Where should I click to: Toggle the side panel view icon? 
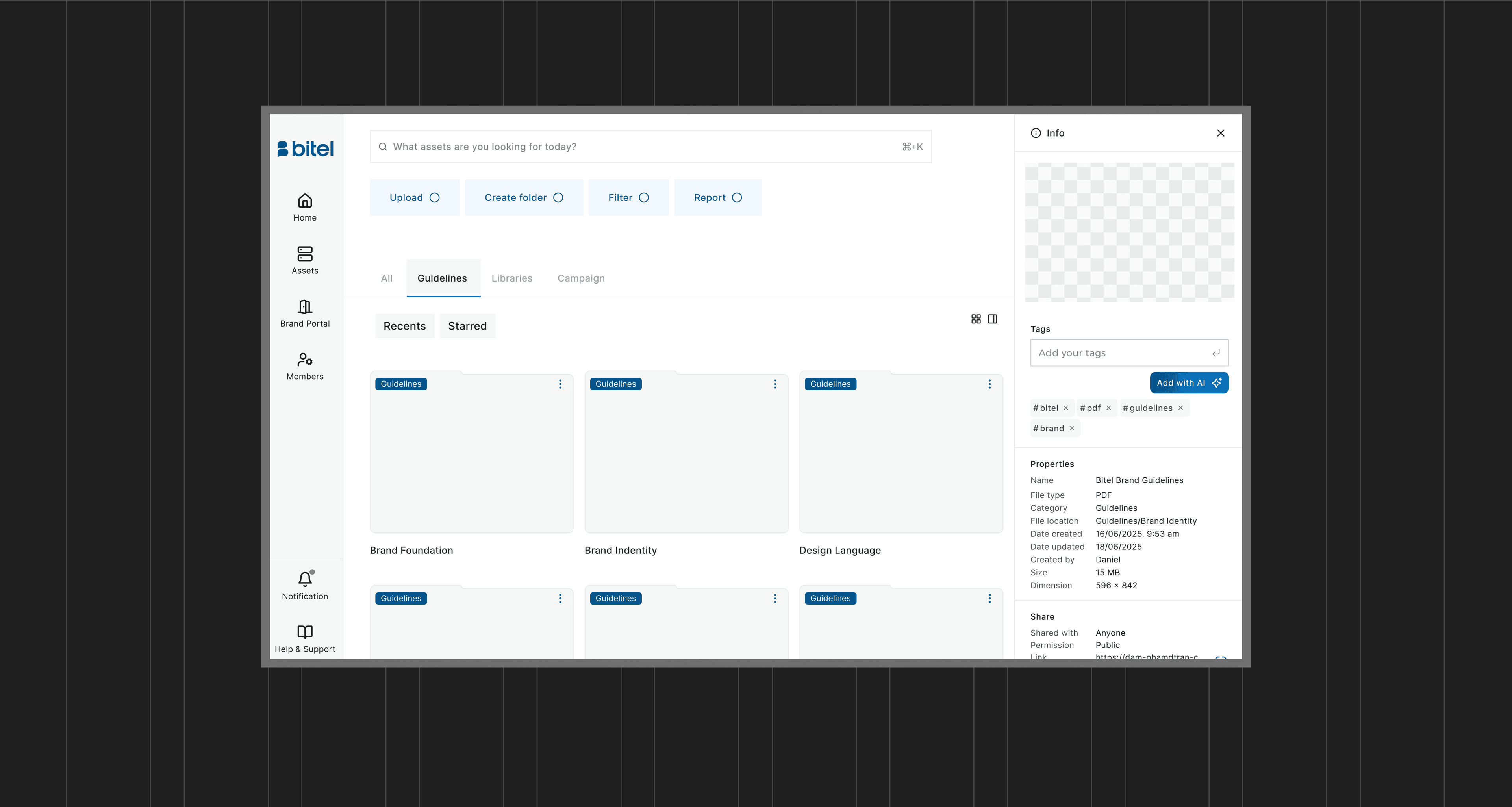[993, 319]
